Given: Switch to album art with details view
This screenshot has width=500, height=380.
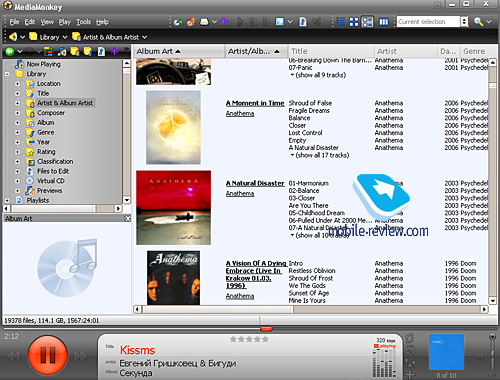Looking at the screenshot, I should (367, 22).
